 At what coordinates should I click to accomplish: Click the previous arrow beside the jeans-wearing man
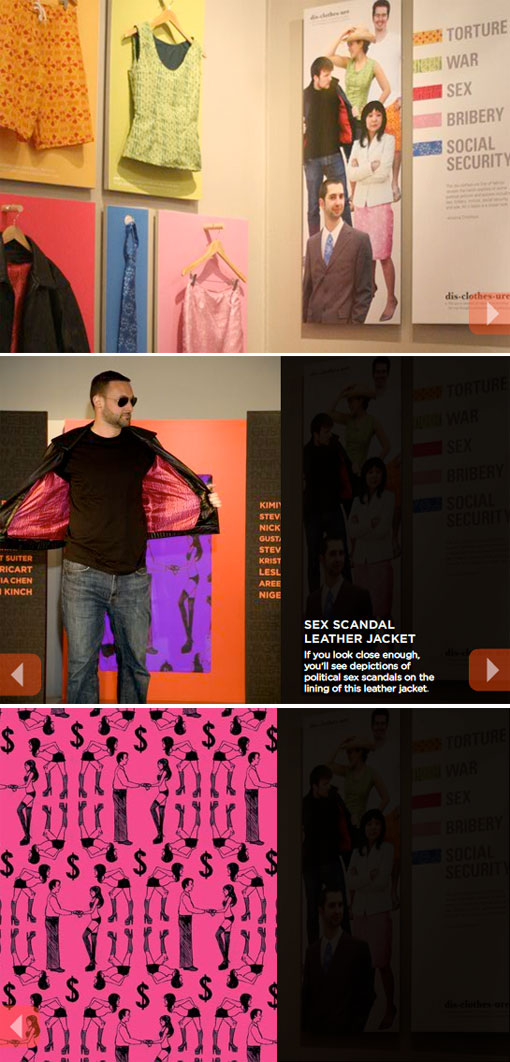click(20, 674)
